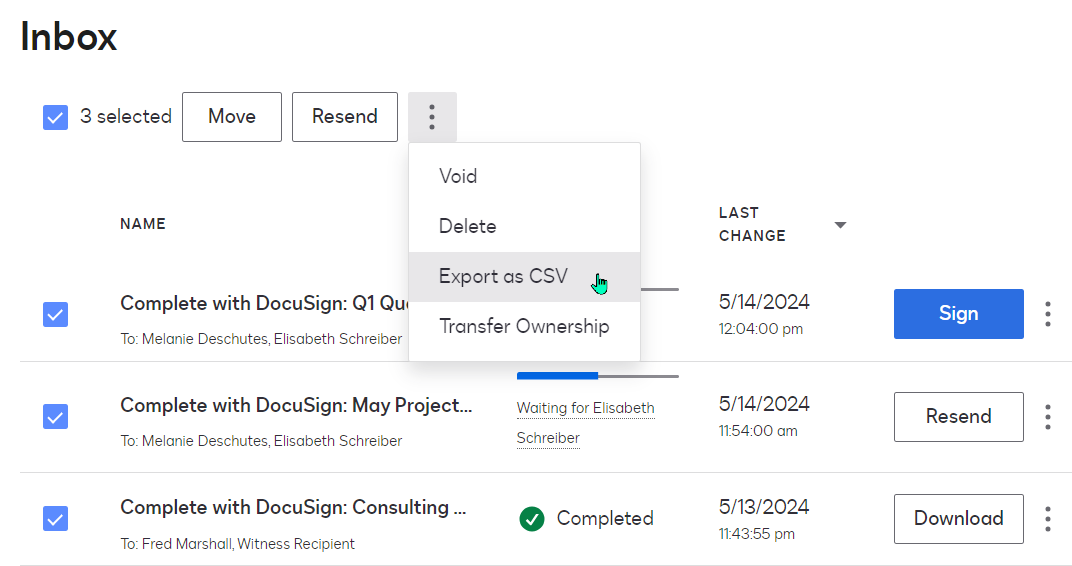
Task: Uncheck the Q1 envelope row checkbox
Action: pos(55,314)
